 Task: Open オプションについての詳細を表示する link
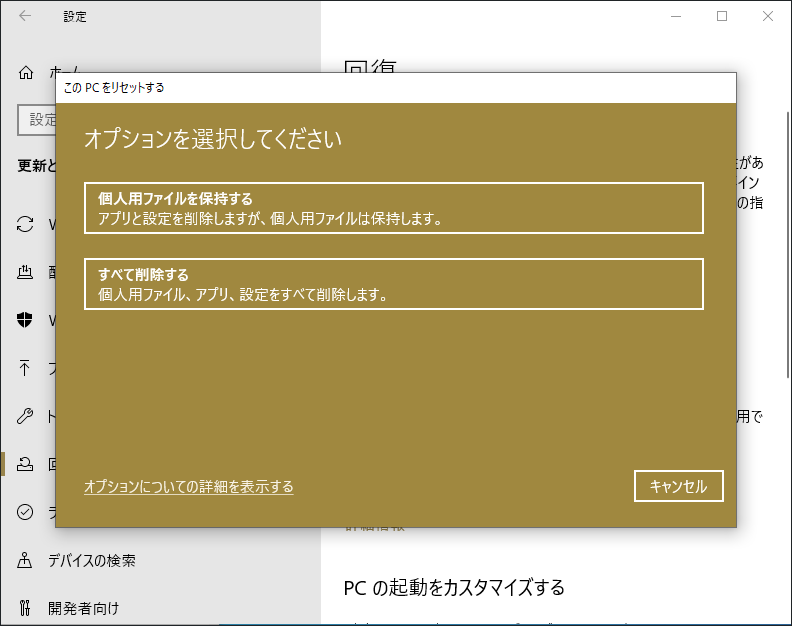tap(188, 487)
